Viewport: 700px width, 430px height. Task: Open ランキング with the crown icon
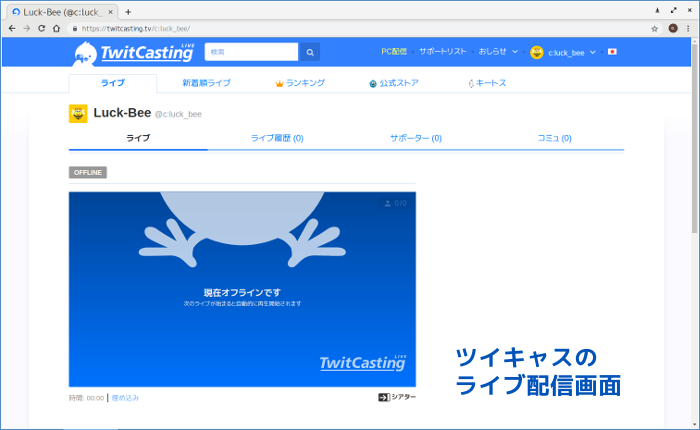pos(300,83)
